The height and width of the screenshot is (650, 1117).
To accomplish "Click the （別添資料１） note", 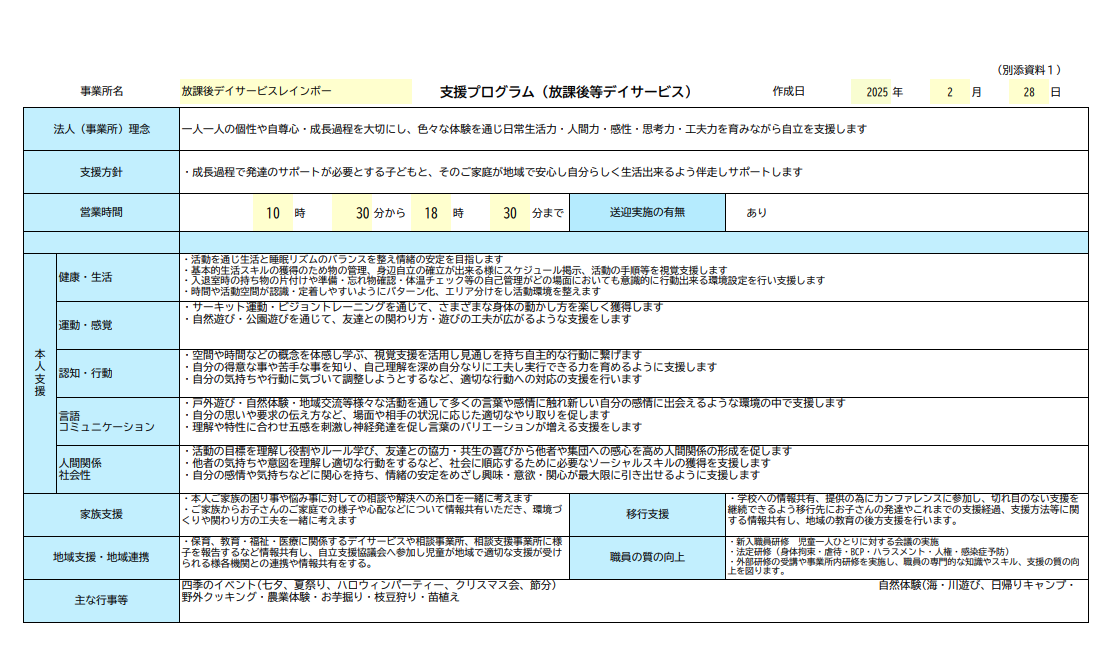I will point(1029,70).
